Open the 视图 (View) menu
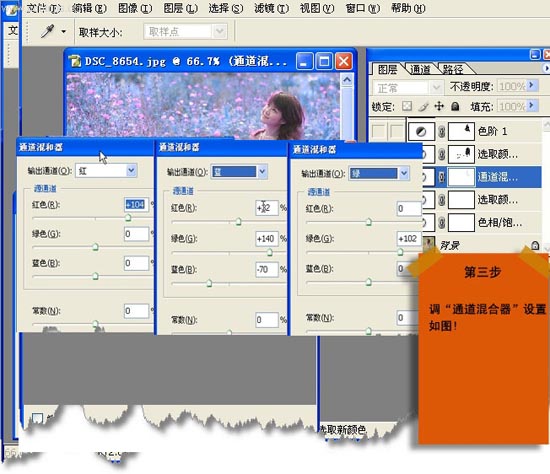Viewport: 550px width, 474px height. coord(317,8)
